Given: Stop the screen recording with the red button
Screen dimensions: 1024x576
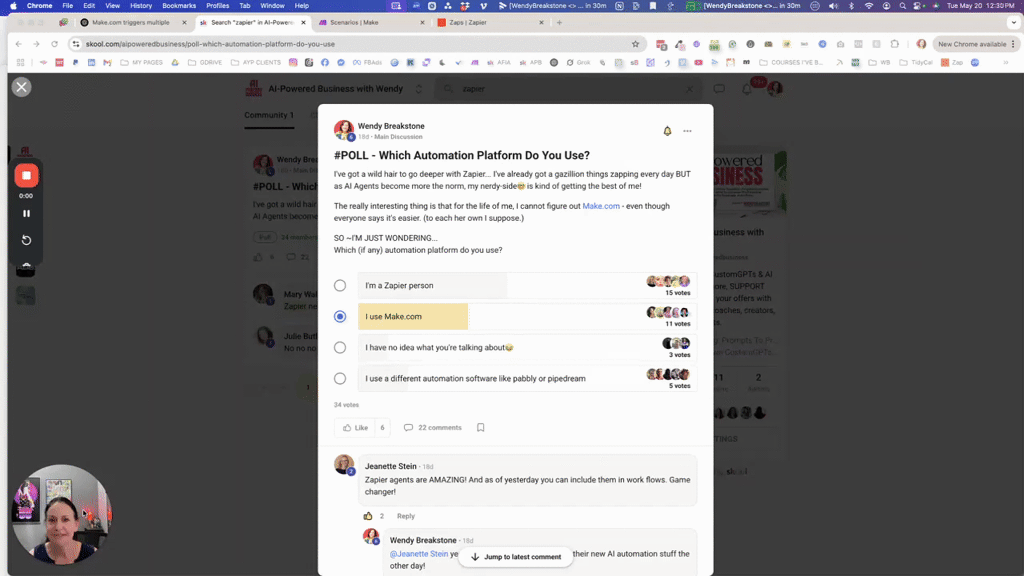Looking at the screenshot, I should [x=26, y=175].
